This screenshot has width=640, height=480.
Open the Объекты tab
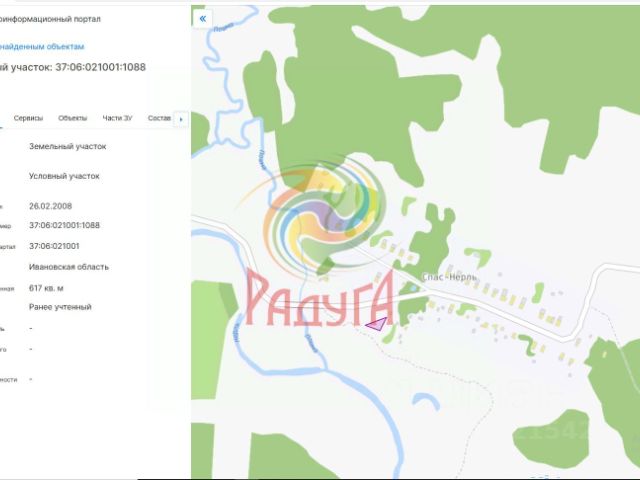point(73,118)
